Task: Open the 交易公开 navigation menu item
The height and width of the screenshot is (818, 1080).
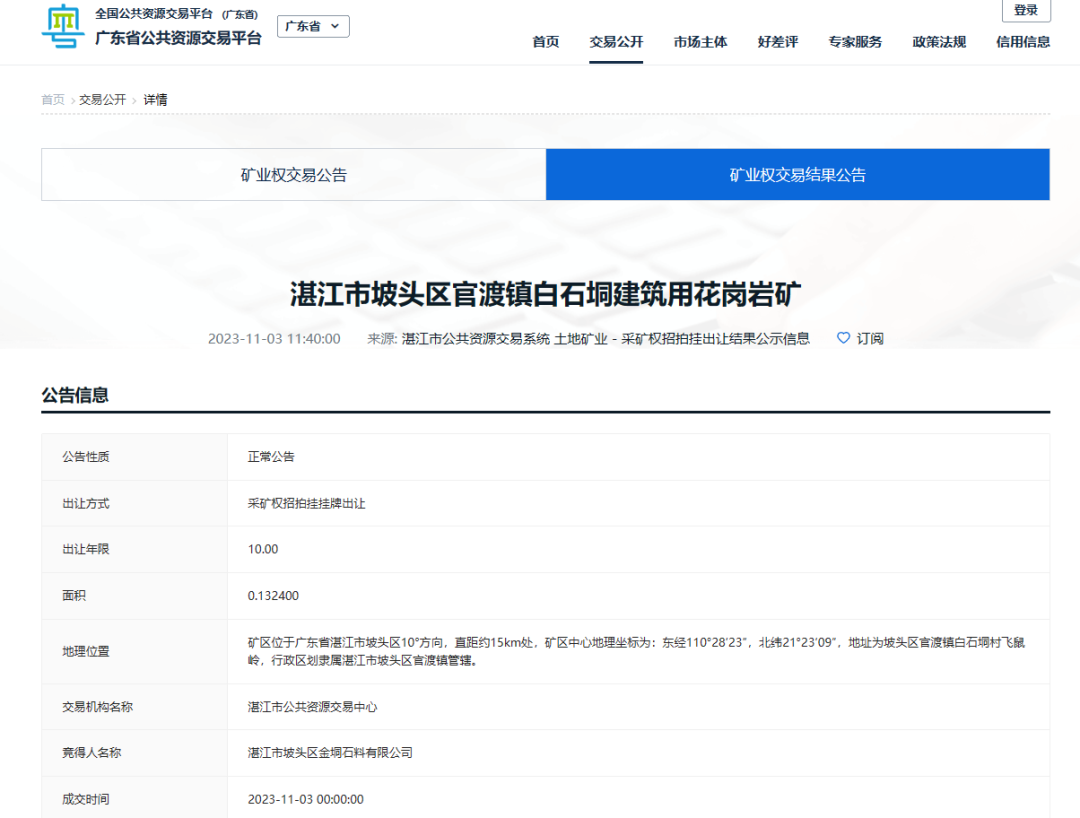Action: pos(616,42)
